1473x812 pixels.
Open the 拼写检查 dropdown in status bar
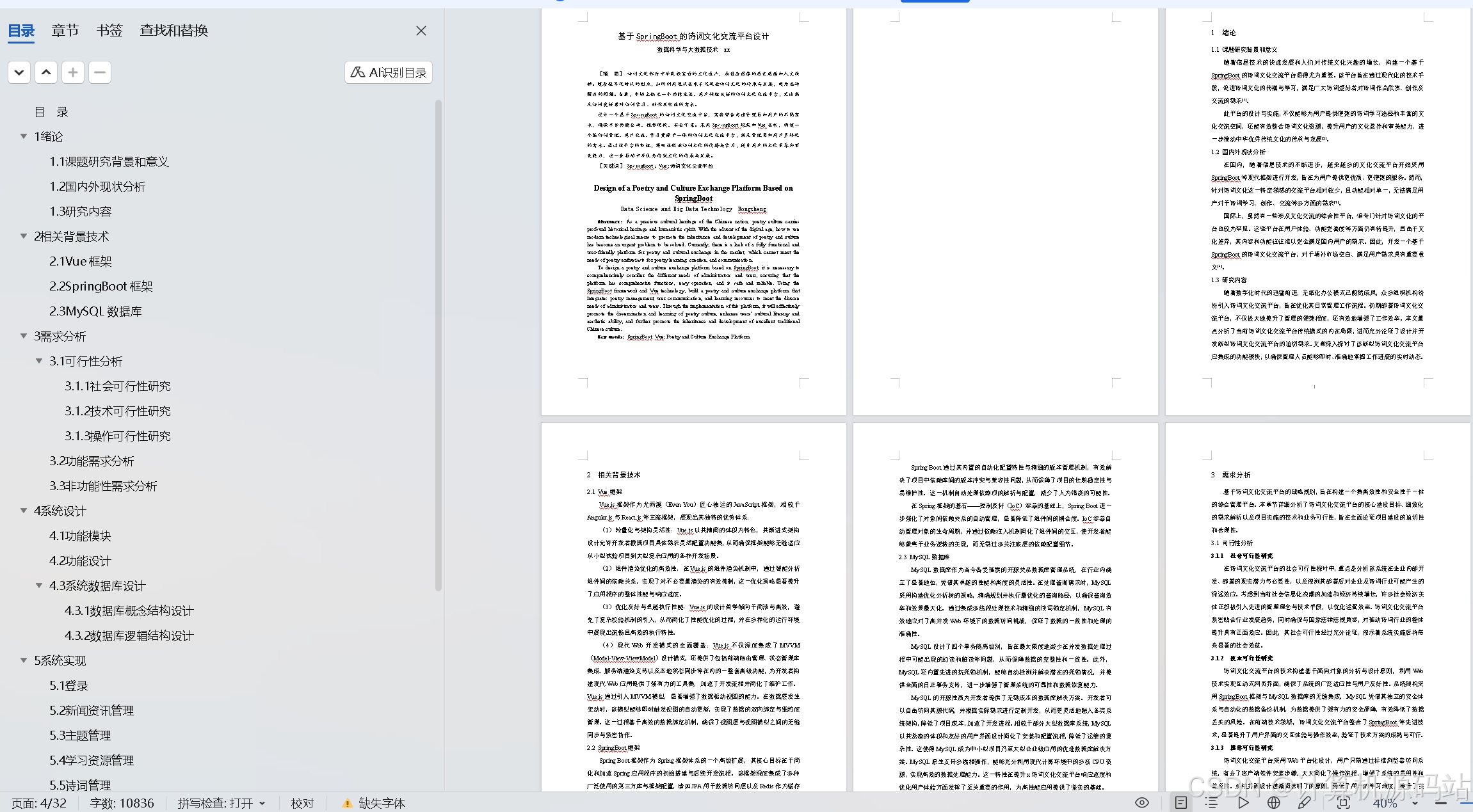221,803
